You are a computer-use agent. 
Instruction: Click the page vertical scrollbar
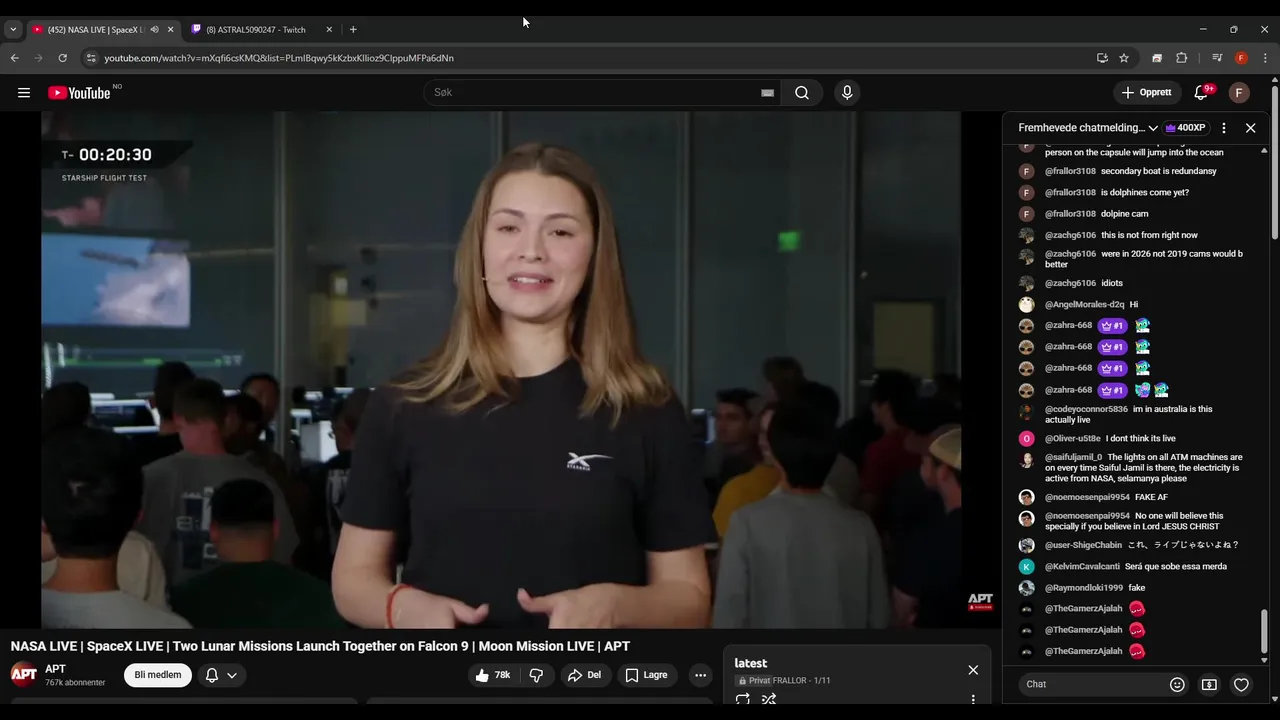pyautogui.click(x=1274, y=160)
